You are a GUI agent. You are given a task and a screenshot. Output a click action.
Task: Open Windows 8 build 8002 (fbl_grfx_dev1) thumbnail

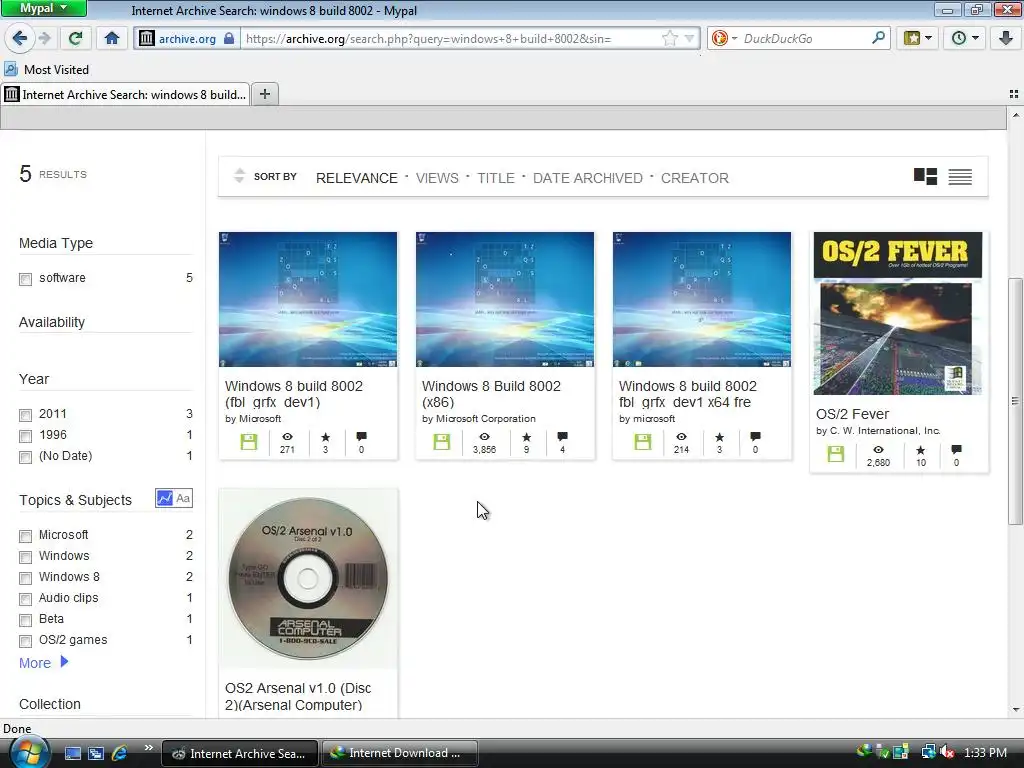(x=308, y=299)
